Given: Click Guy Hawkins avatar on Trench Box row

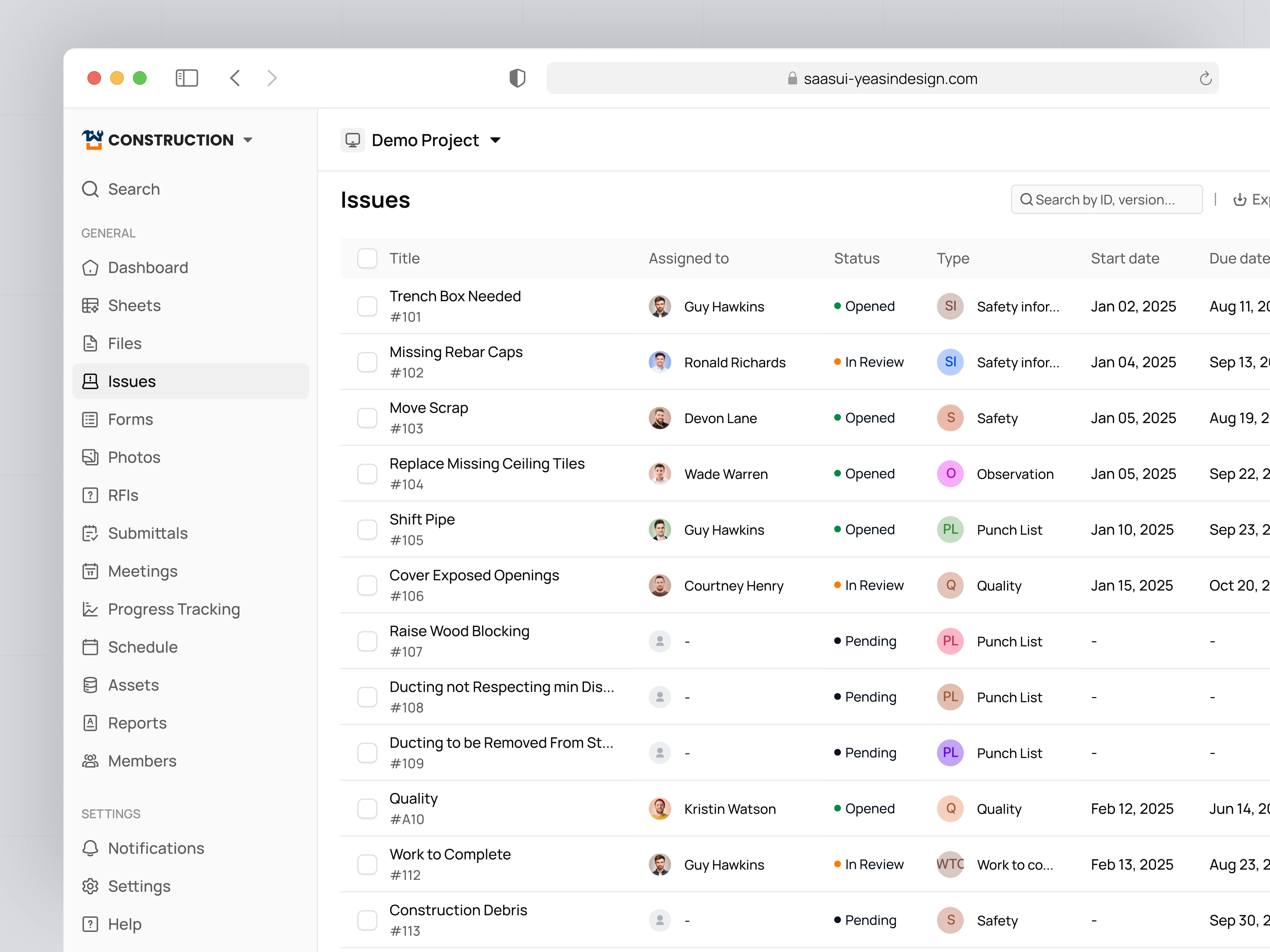Looking at the screenshot, I should coord(660,306).
